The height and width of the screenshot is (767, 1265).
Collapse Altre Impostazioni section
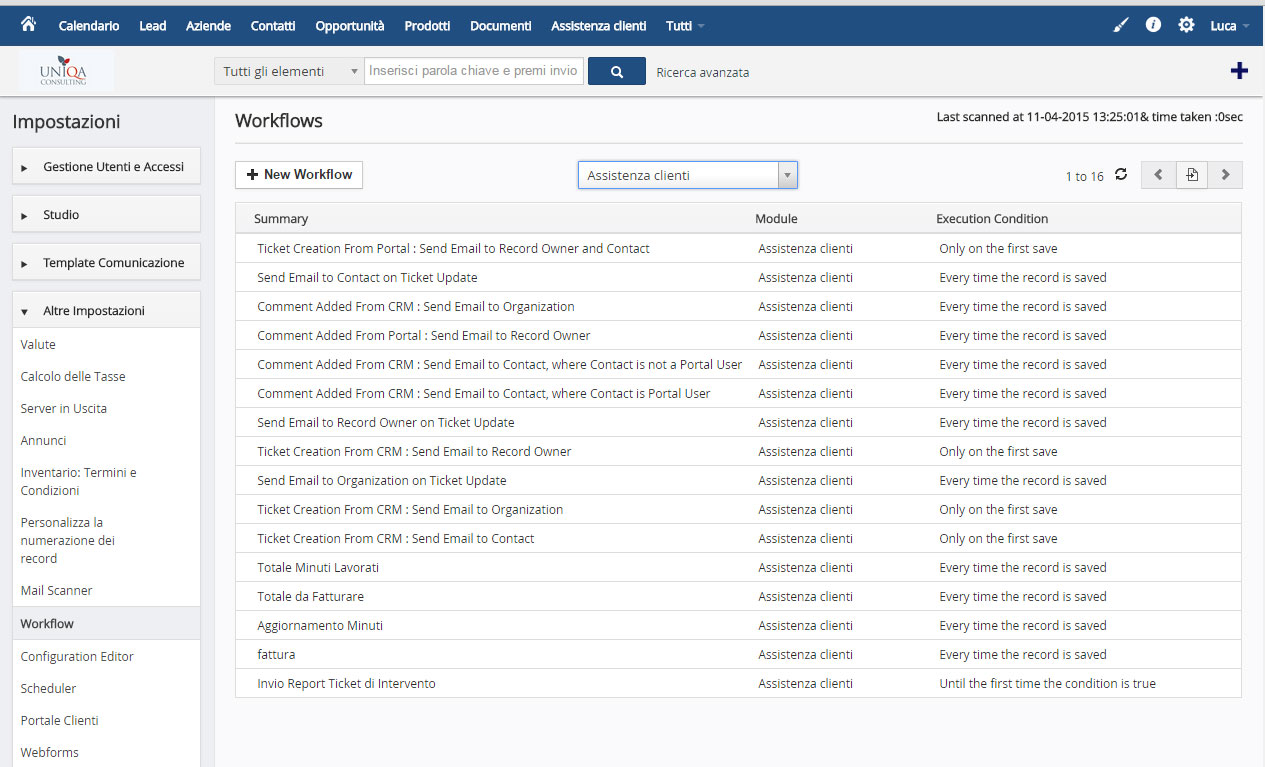point(106,311)
